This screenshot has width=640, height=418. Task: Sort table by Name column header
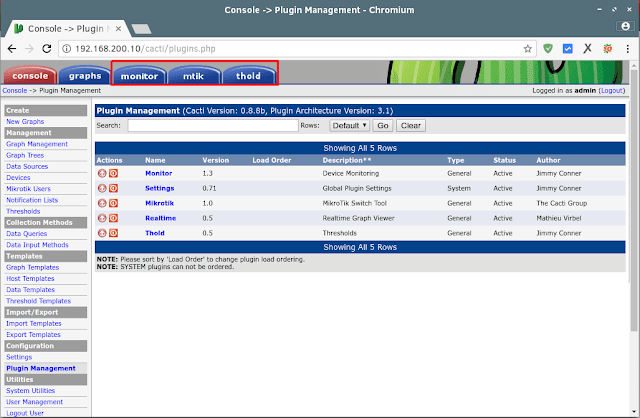point(155,160)
